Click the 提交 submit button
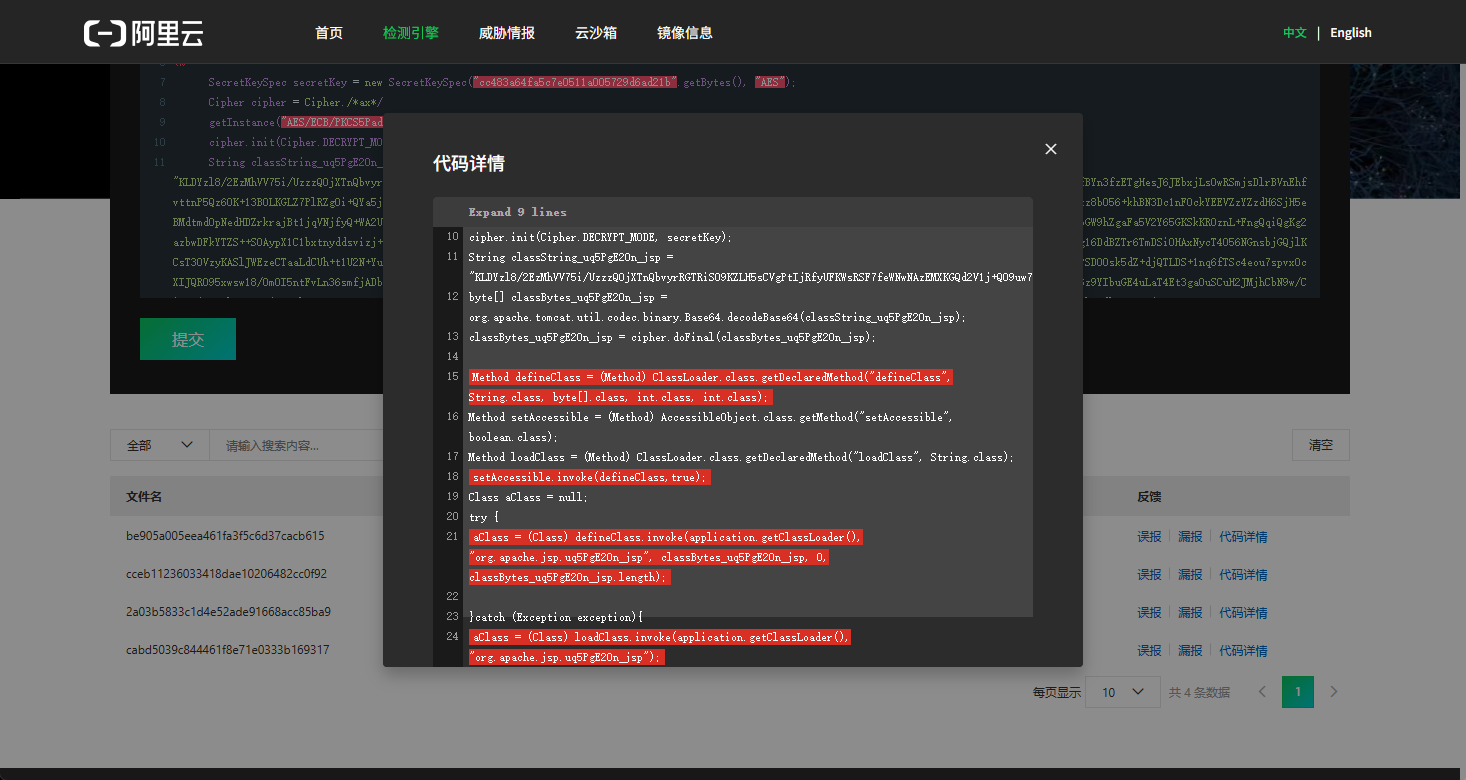Image resolution: width=1466 pixels, height=780 pixels. [188, 339]
